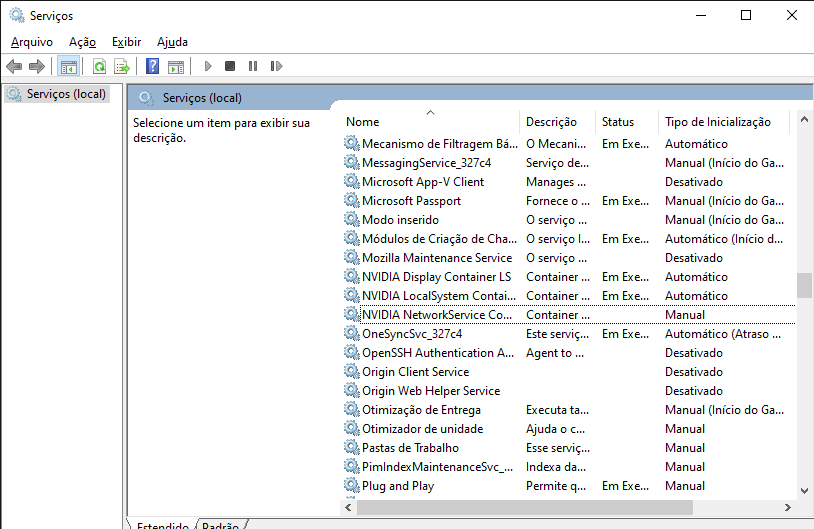Toggle the show/hide action pane button

tap(176, 66)
